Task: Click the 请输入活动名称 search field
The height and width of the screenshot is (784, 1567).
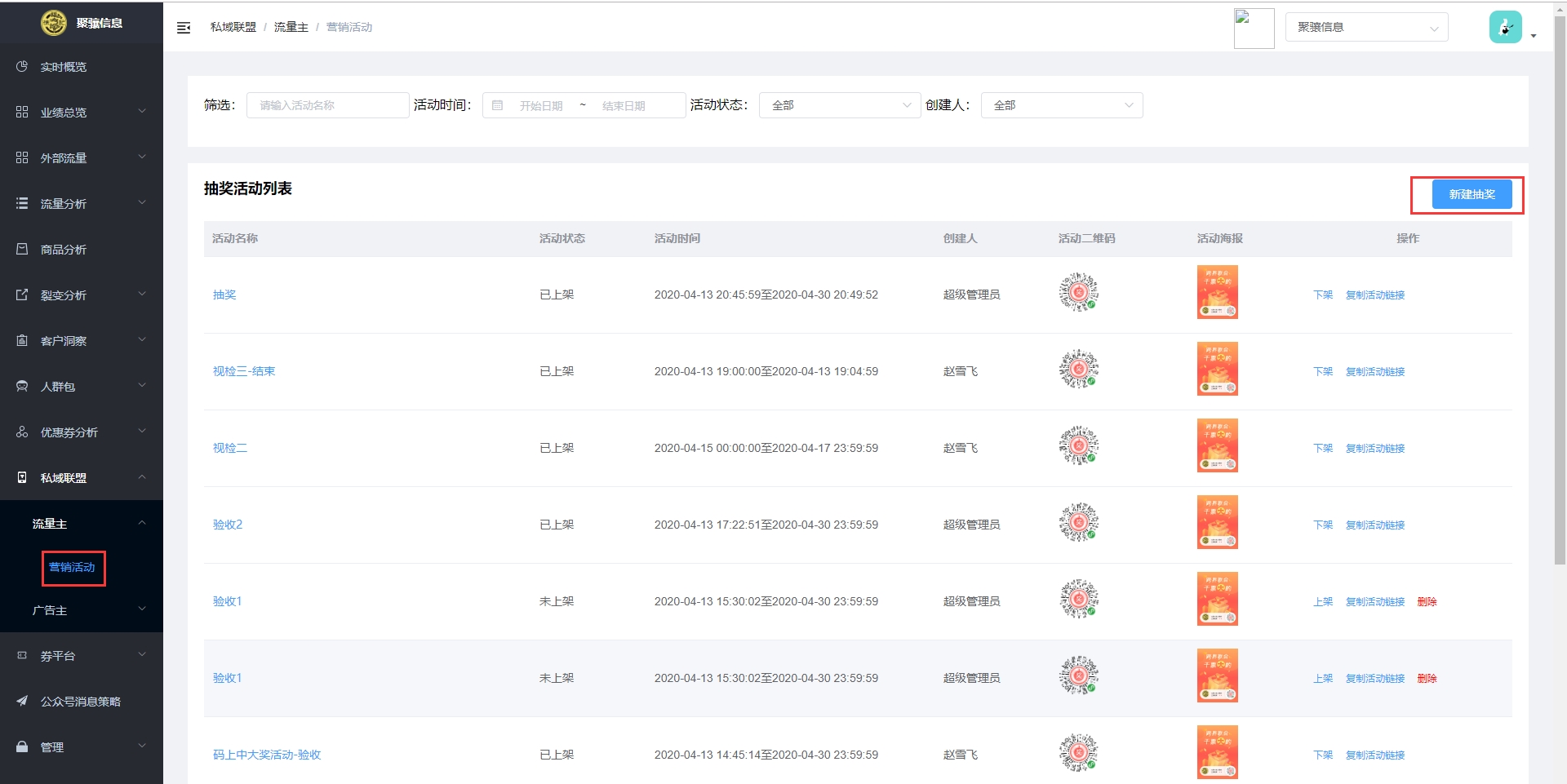Action: pyautogui.click(x=327, y=105)
